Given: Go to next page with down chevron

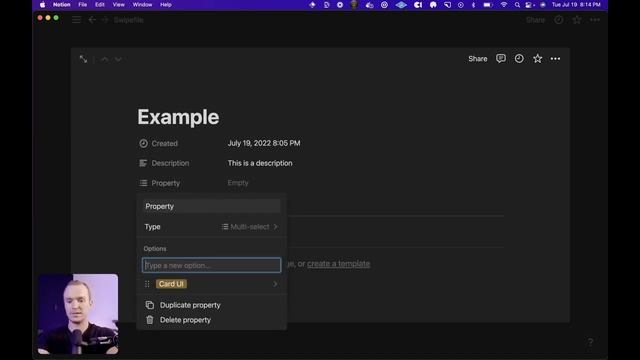Looking at the screenshot, I should (x=118, y=60).
